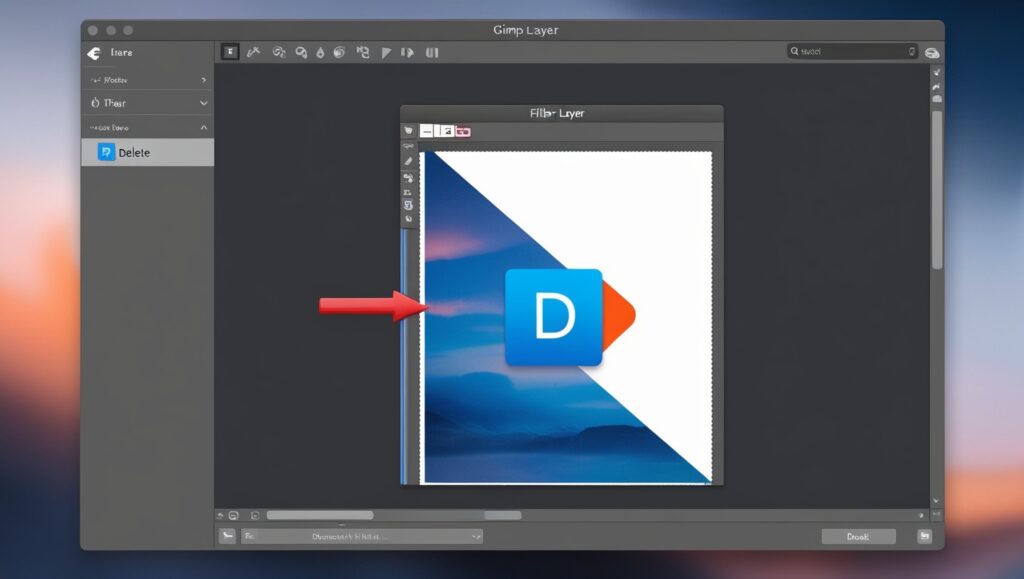This screenshot has width=1024, height=579.
Task: Choose the spiral warp tool icon
Action: tap(339, 52)
